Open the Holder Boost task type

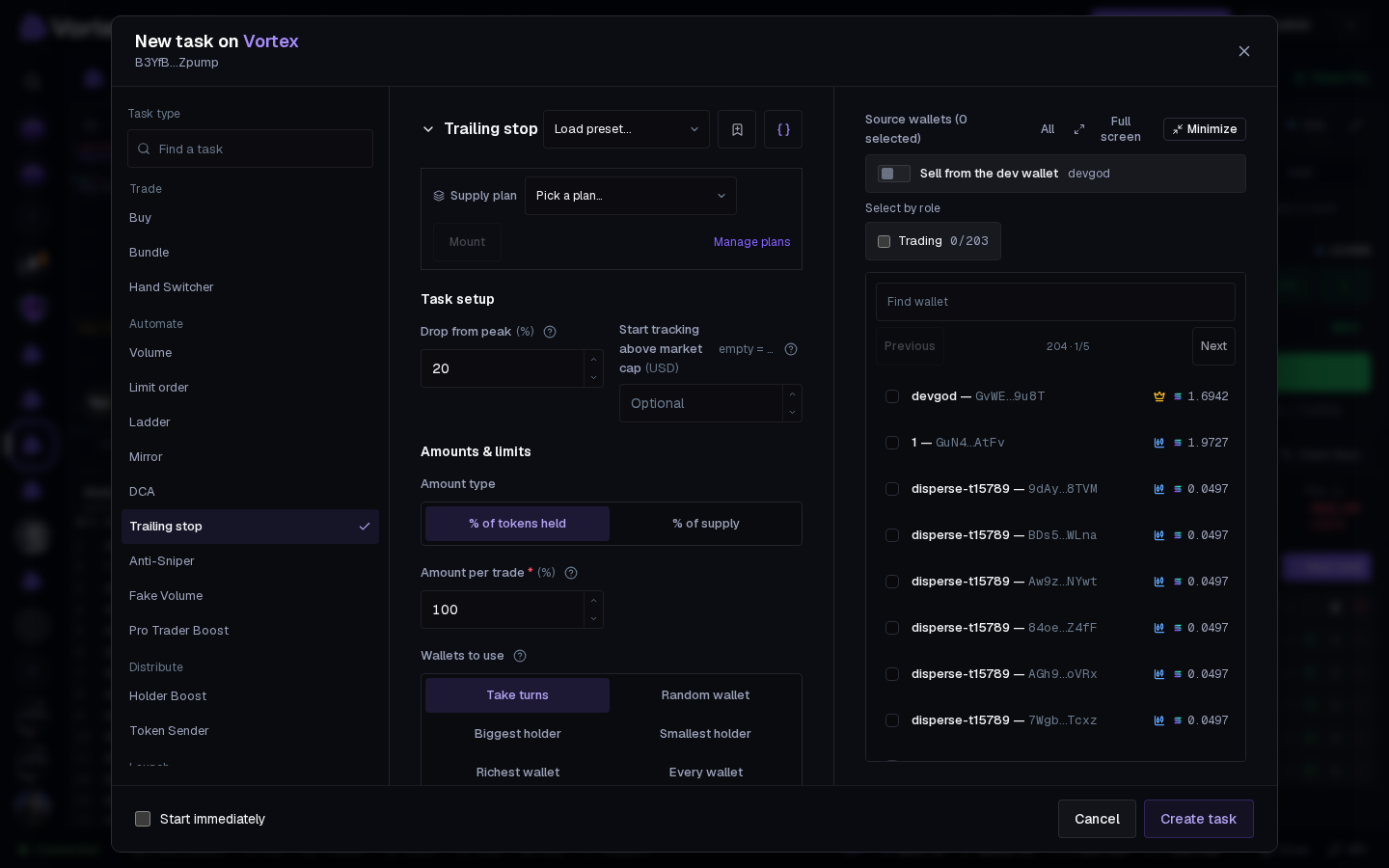pyautogui.click(x=250, y=696)
